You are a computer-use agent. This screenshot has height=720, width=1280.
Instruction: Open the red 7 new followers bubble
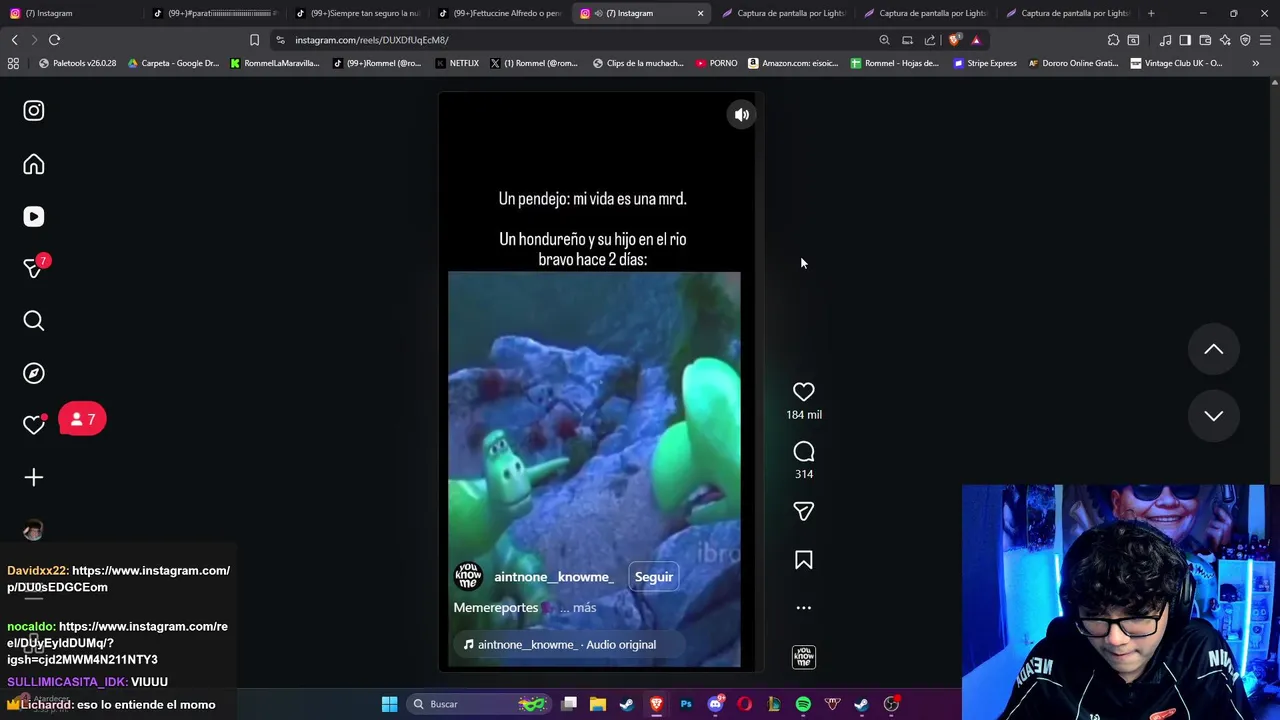click(x=82, y=419)
